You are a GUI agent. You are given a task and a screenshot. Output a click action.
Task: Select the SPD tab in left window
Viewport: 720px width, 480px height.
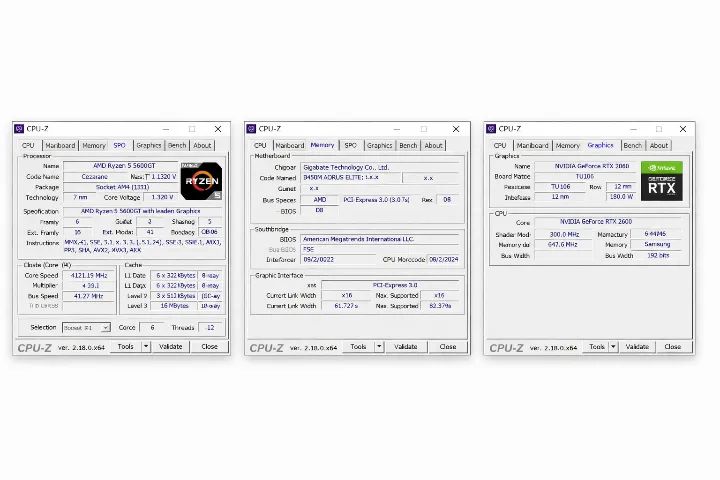coord(119,145)
